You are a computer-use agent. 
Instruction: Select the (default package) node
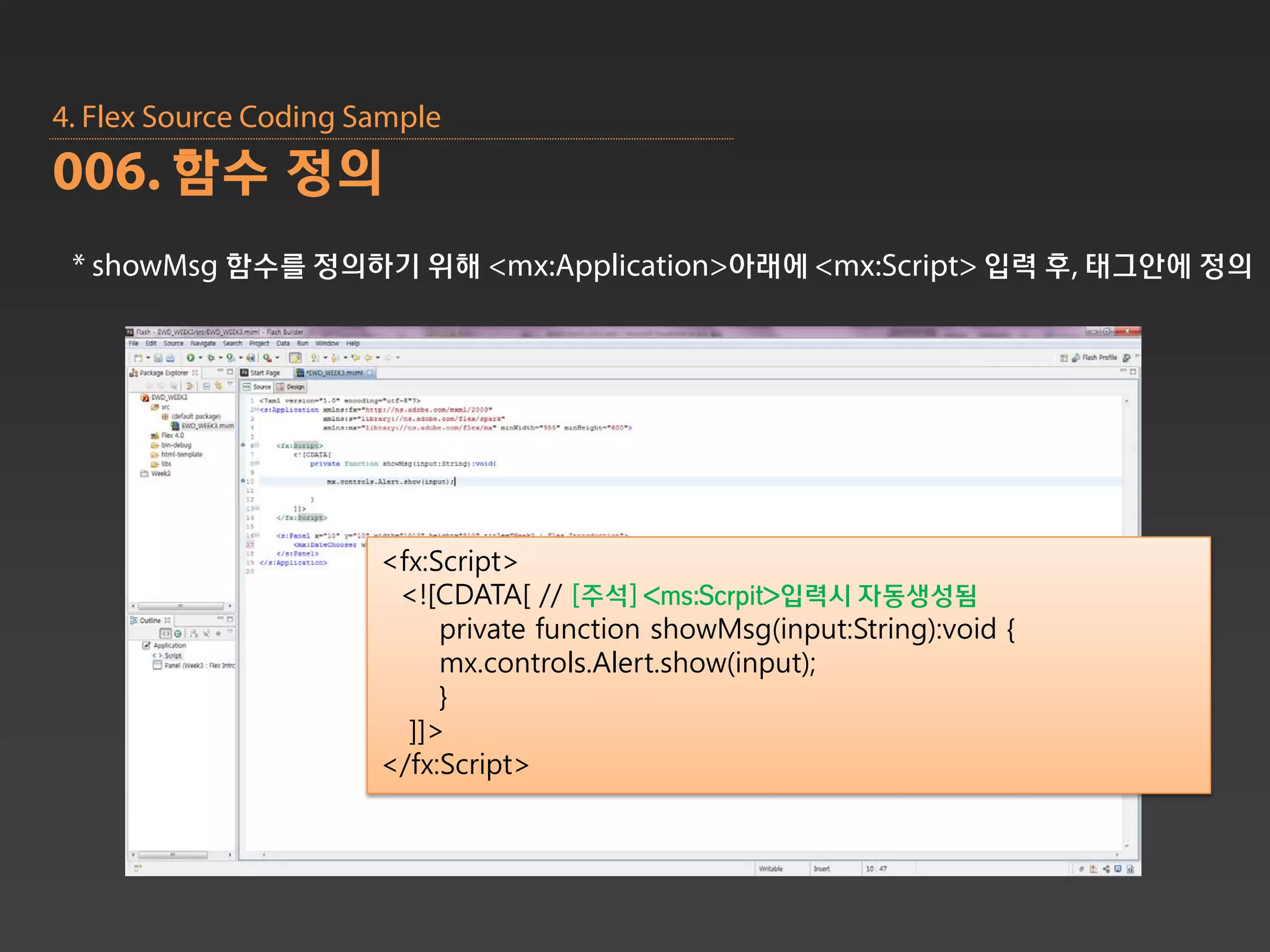[x=192, y=416]
